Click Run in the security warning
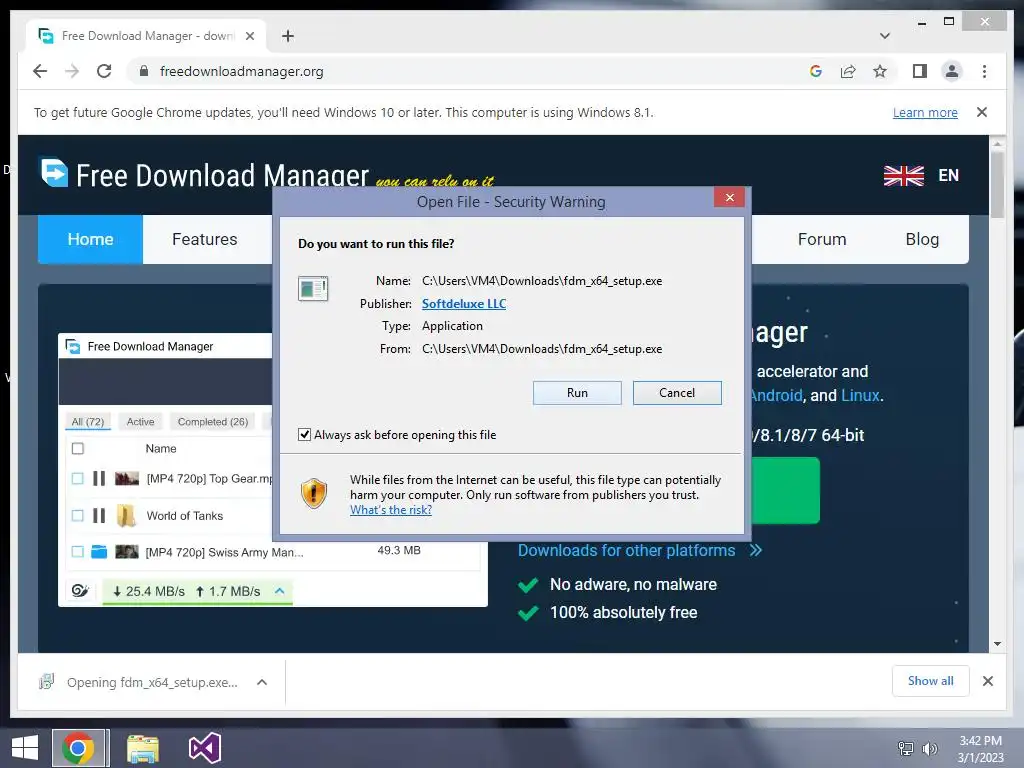 pyautogui.click(x=577, y=392)
